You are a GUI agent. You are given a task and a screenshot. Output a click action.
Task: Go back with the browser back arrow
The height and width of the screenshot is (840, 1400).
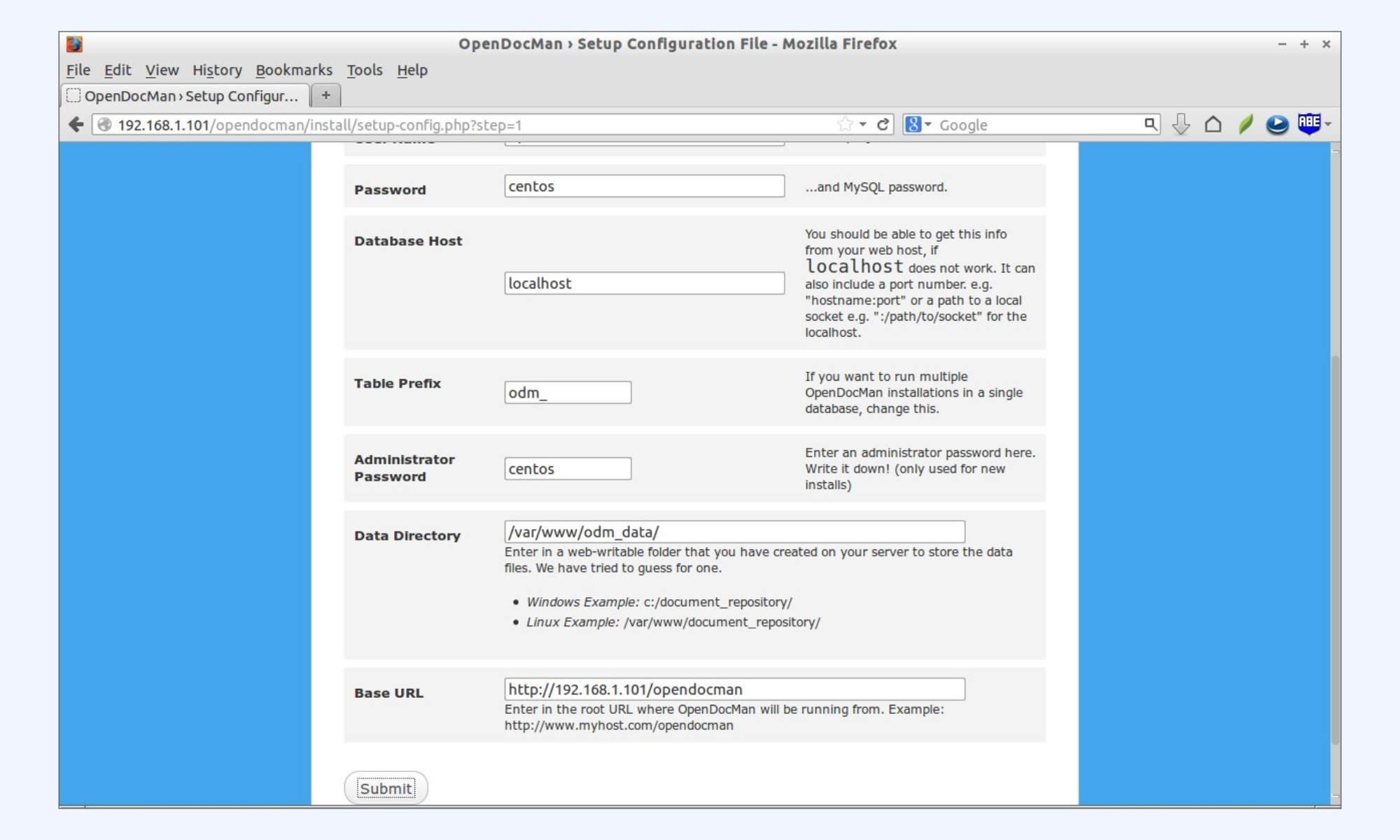(76, 125)
